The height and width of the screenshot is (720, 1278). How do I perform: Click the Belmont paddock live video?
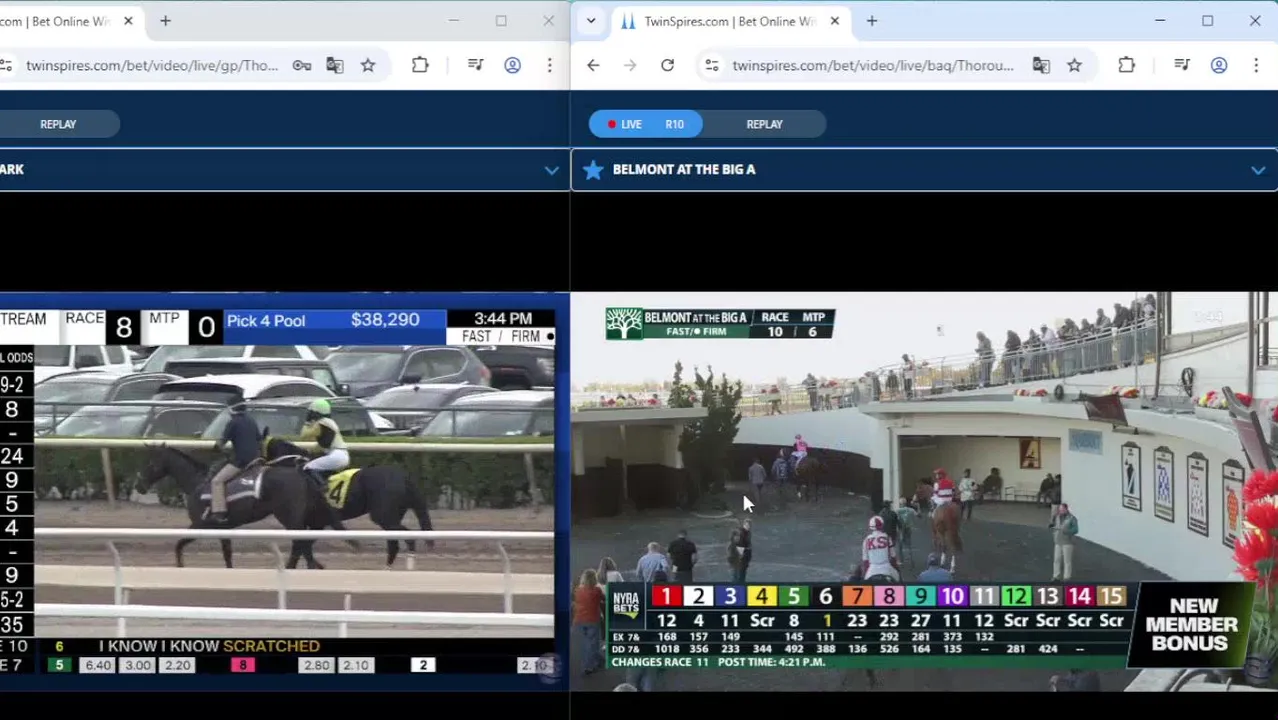(924, 490)
